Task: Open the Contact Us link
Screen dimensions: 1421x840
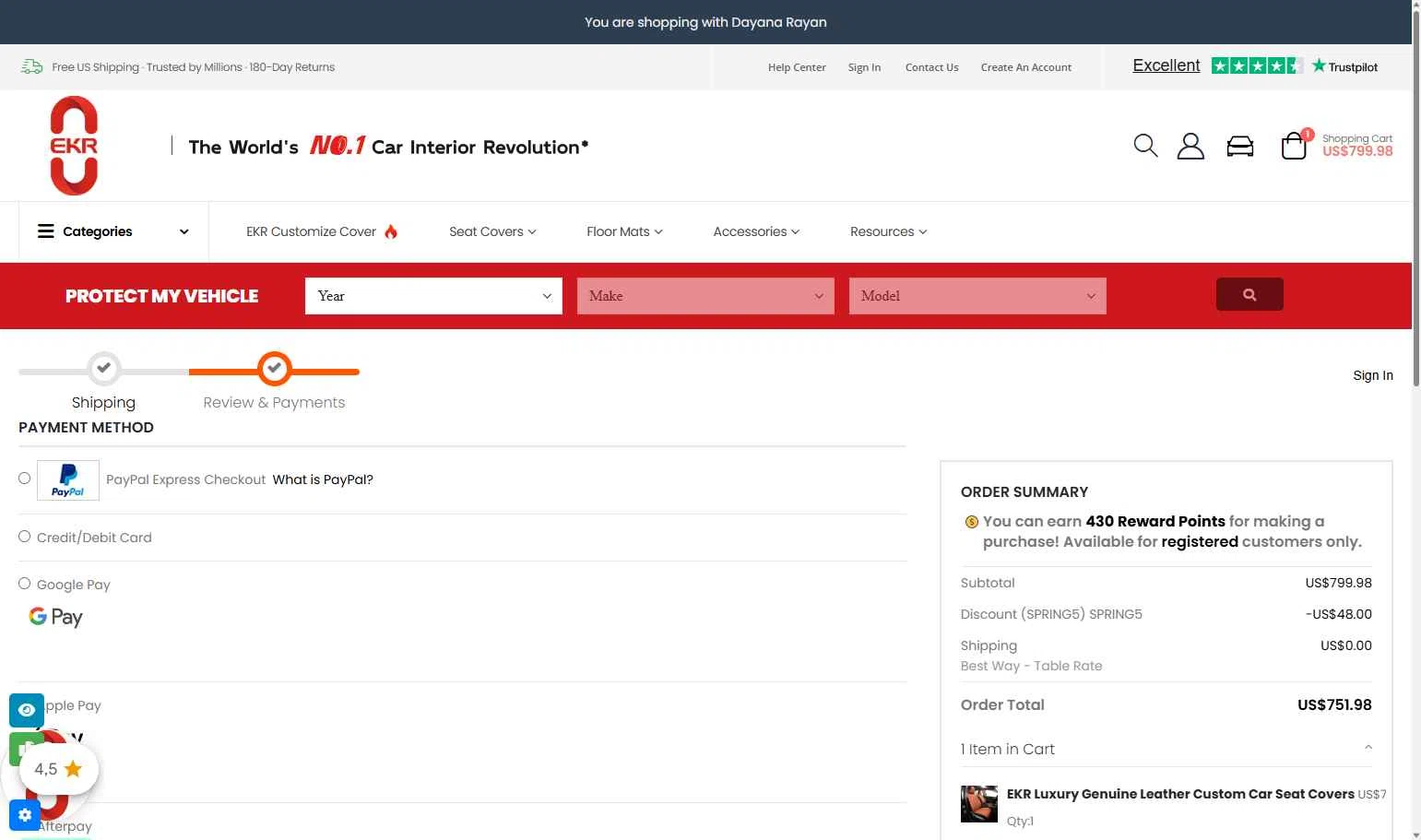Action: [x=931, y=67]
